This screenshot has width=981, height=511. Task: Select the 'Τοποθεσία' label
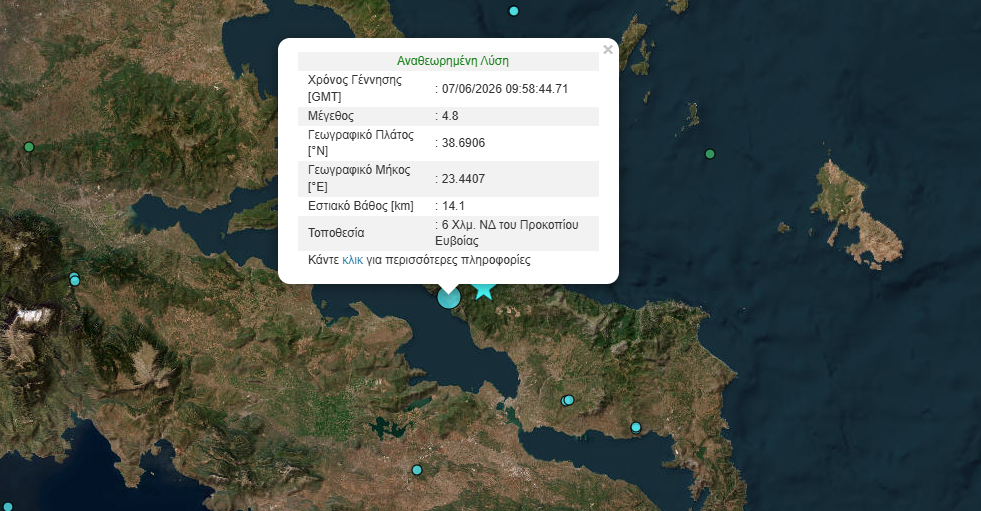coord(336,233)
